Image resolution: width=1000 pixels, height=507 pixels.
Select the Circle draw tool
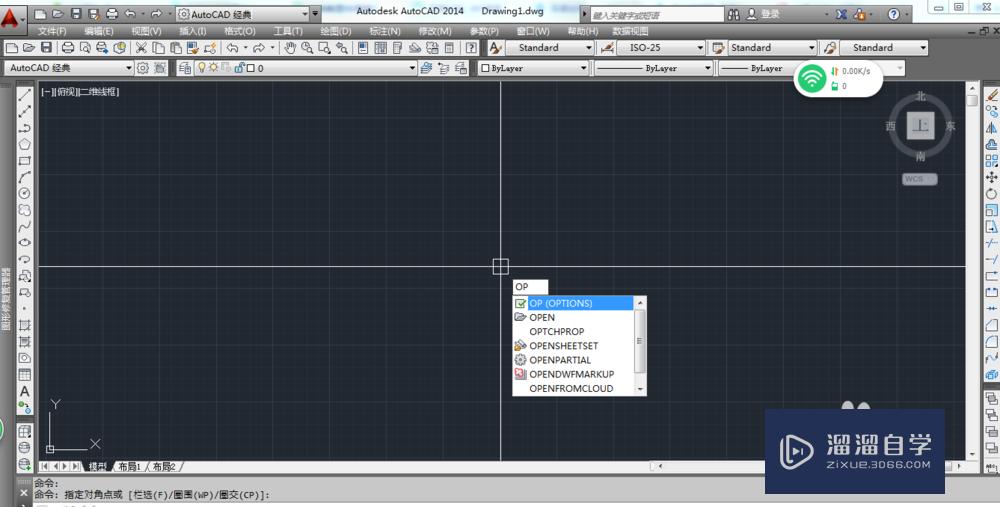24,193
